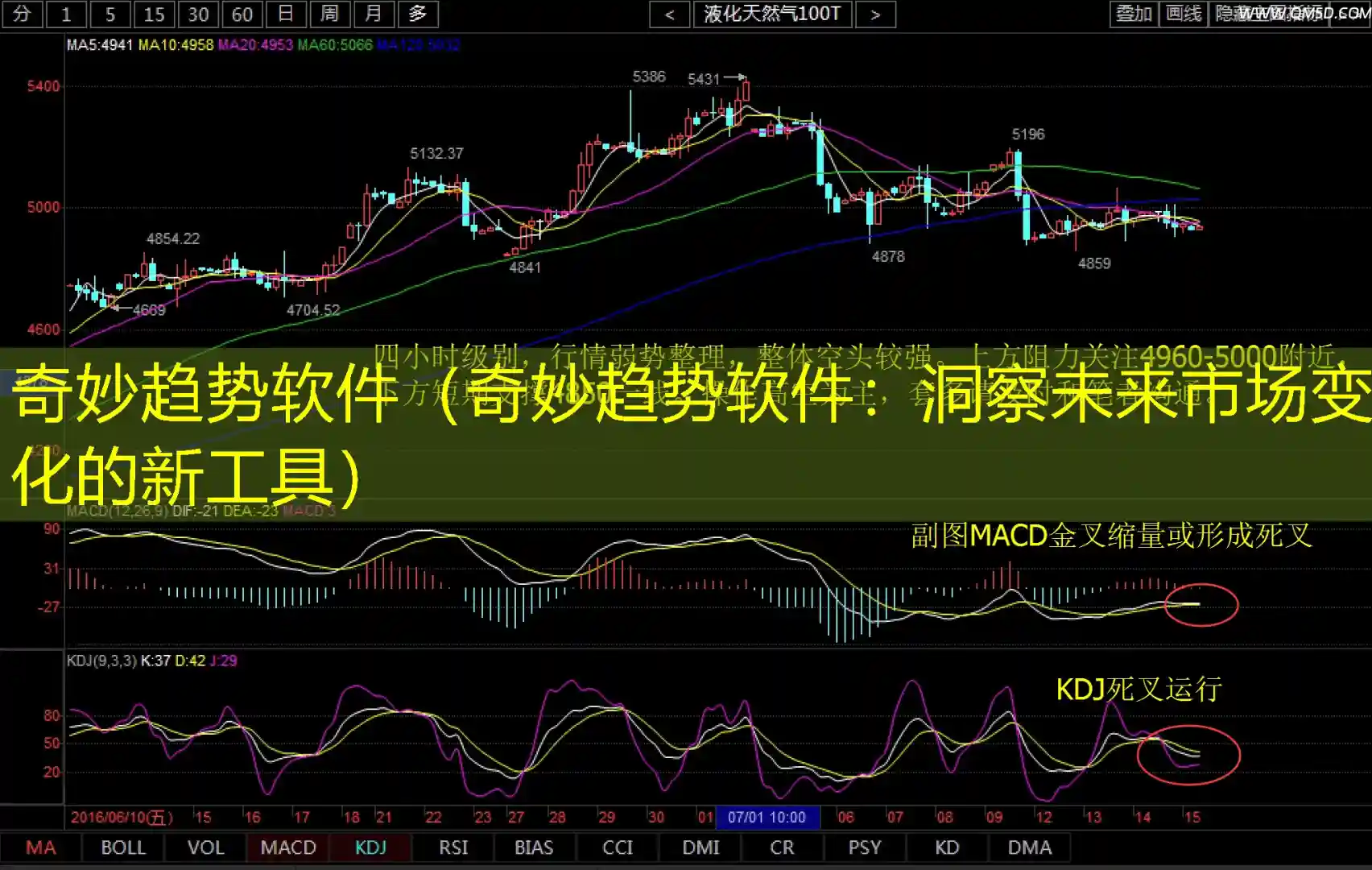Switch to the 60-minute chart period

(x=242, y=14)
